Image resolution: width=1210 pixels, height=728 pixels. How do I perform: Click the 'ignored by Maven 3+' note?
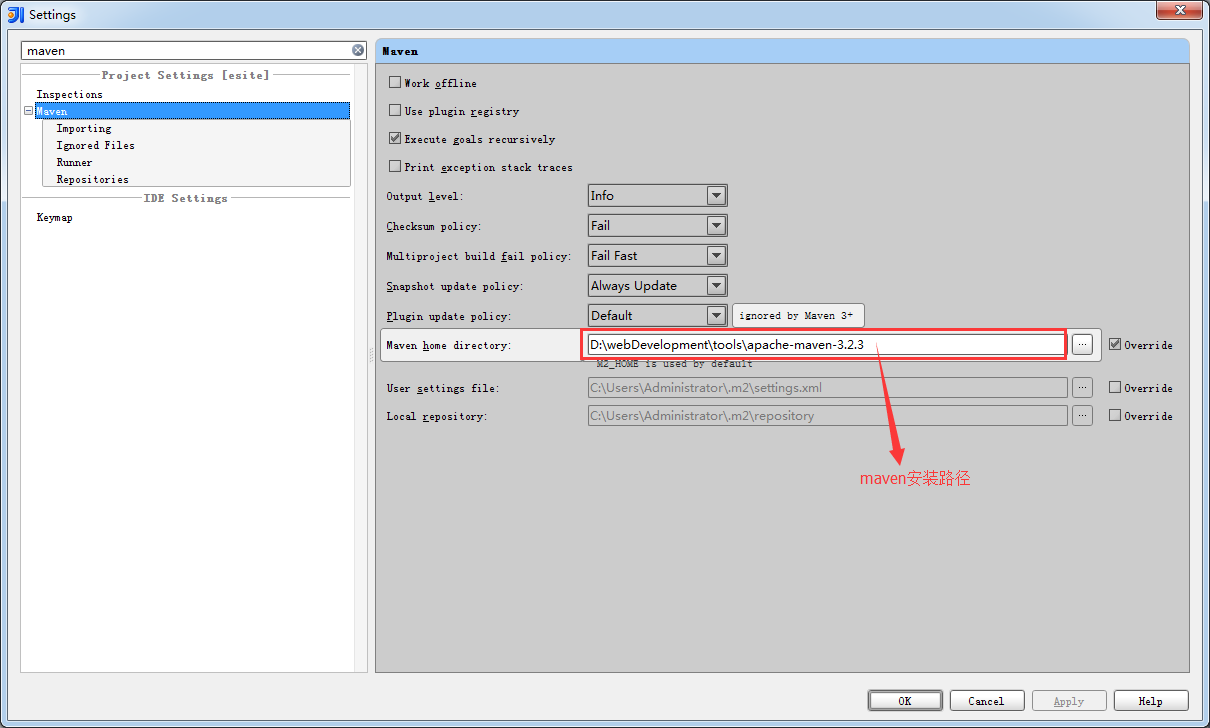pos(798,316)
